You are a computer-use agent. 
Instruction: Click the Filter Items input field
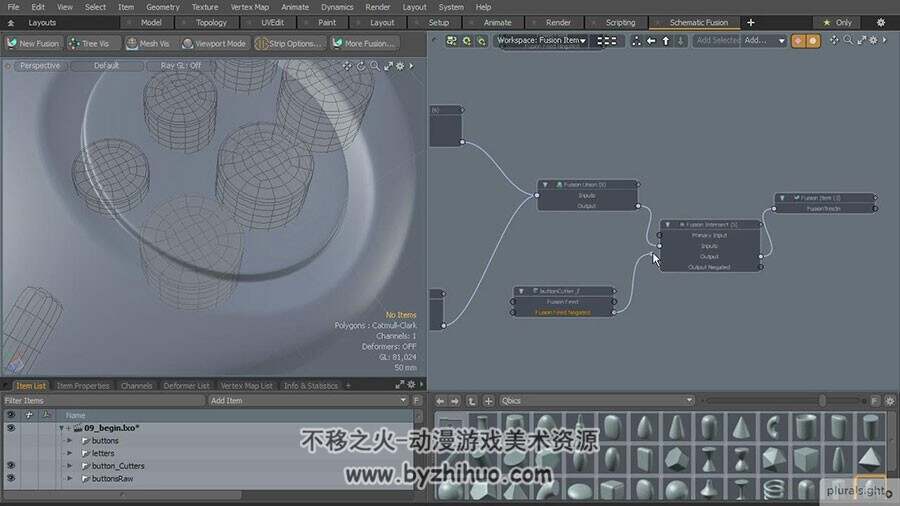pos(103,400)
